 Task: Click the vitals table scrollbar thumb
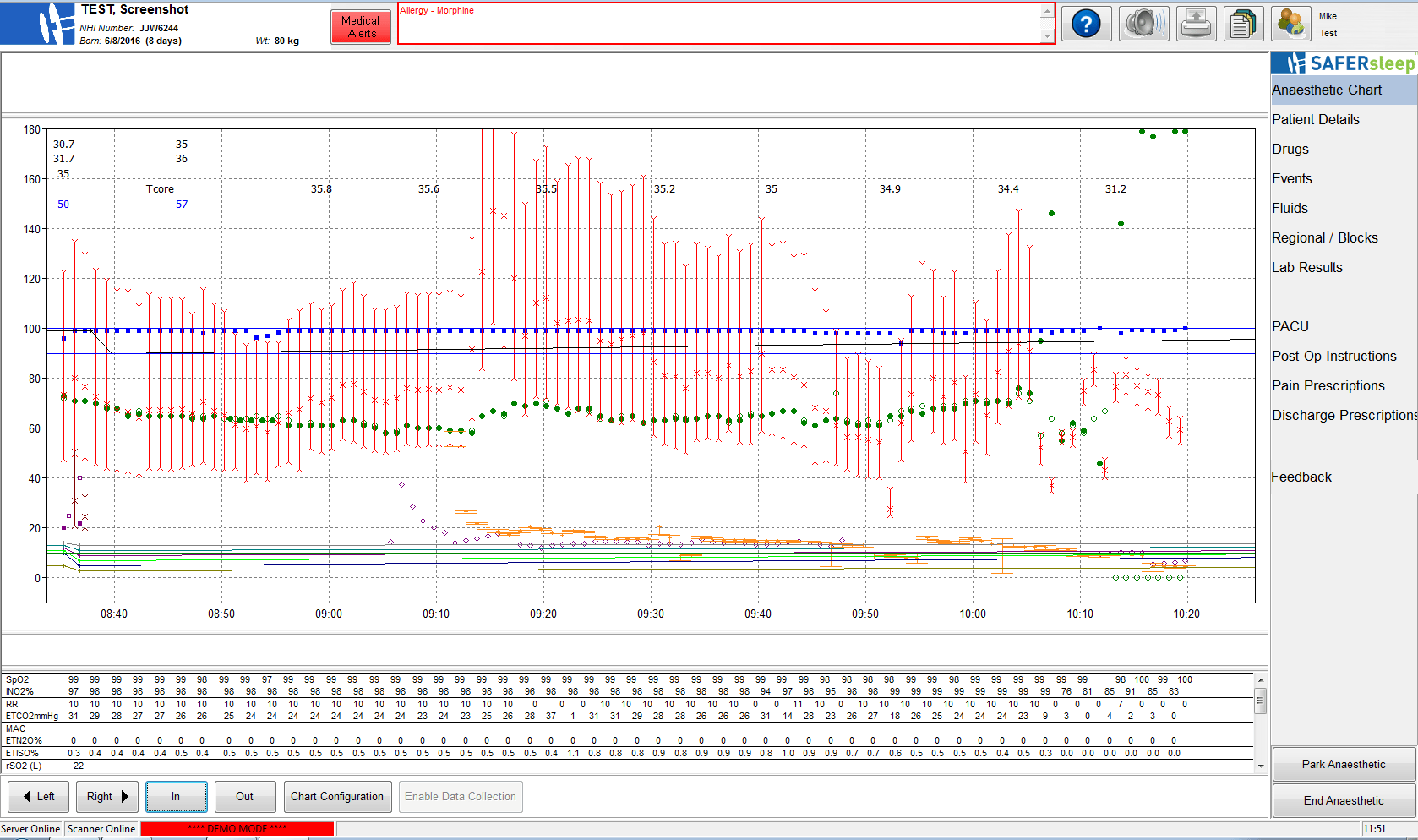click(1260, 701)
